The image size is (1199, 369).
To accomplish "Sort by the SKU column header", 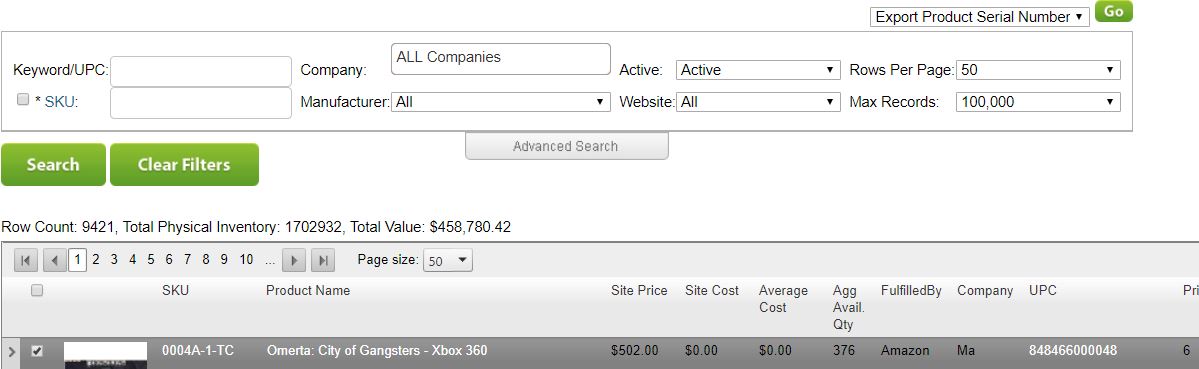I will point(175,290).
